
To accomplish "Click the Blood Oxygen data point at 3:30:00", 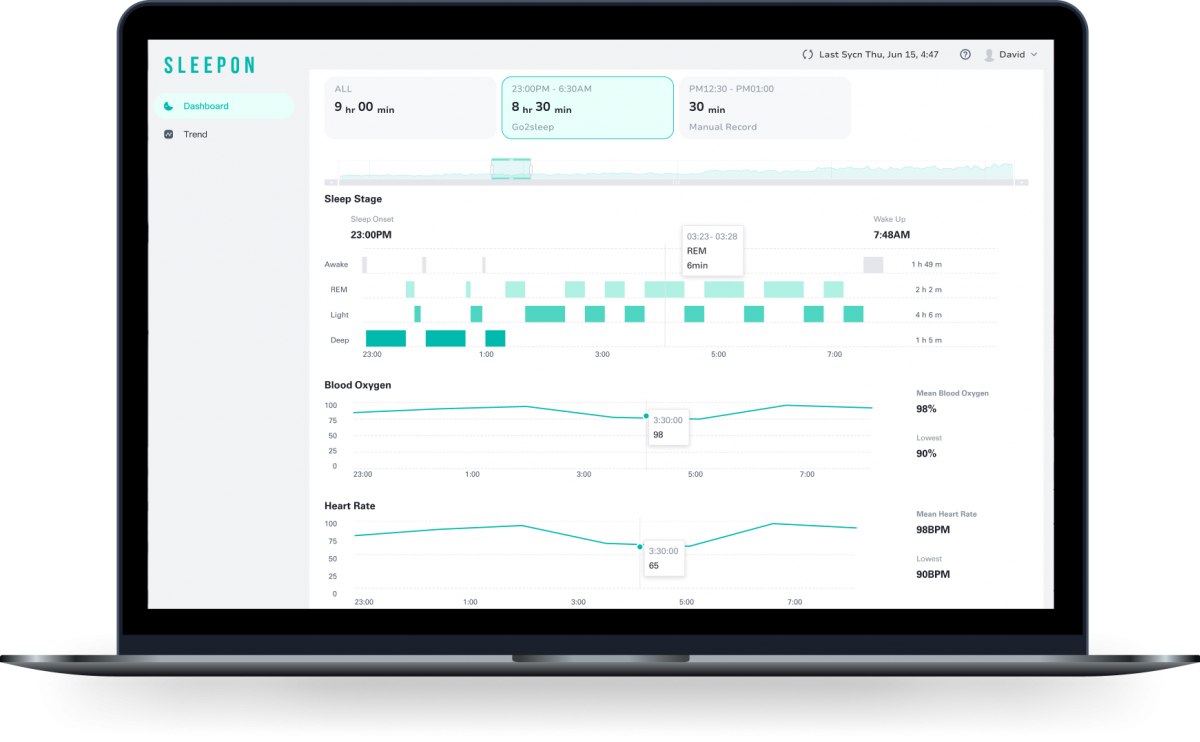I will [646, 416].
